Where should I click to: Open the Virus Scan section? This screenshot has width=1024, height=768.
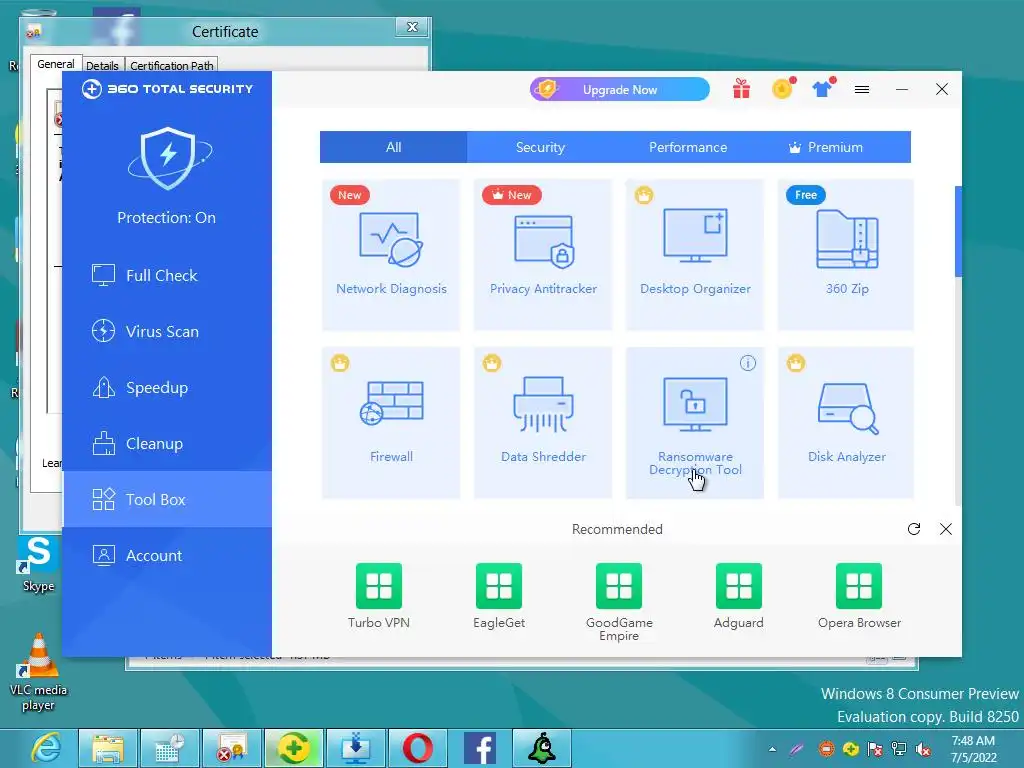(x=167, y=331)
